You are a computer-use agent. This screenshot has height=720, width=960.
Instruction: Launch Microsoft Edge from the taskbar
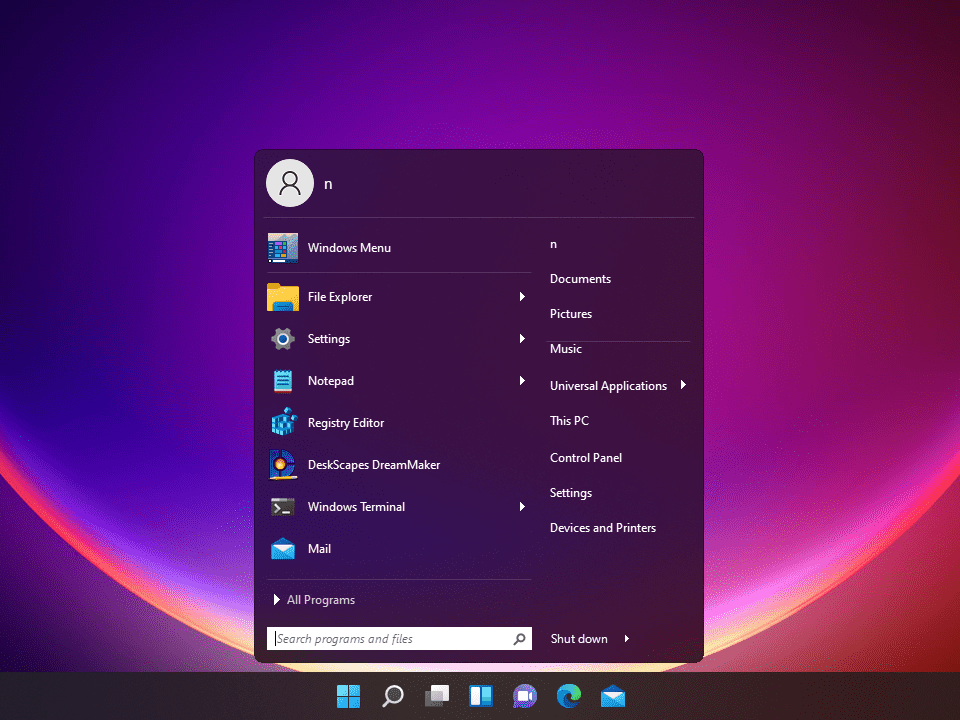point(568,696)
